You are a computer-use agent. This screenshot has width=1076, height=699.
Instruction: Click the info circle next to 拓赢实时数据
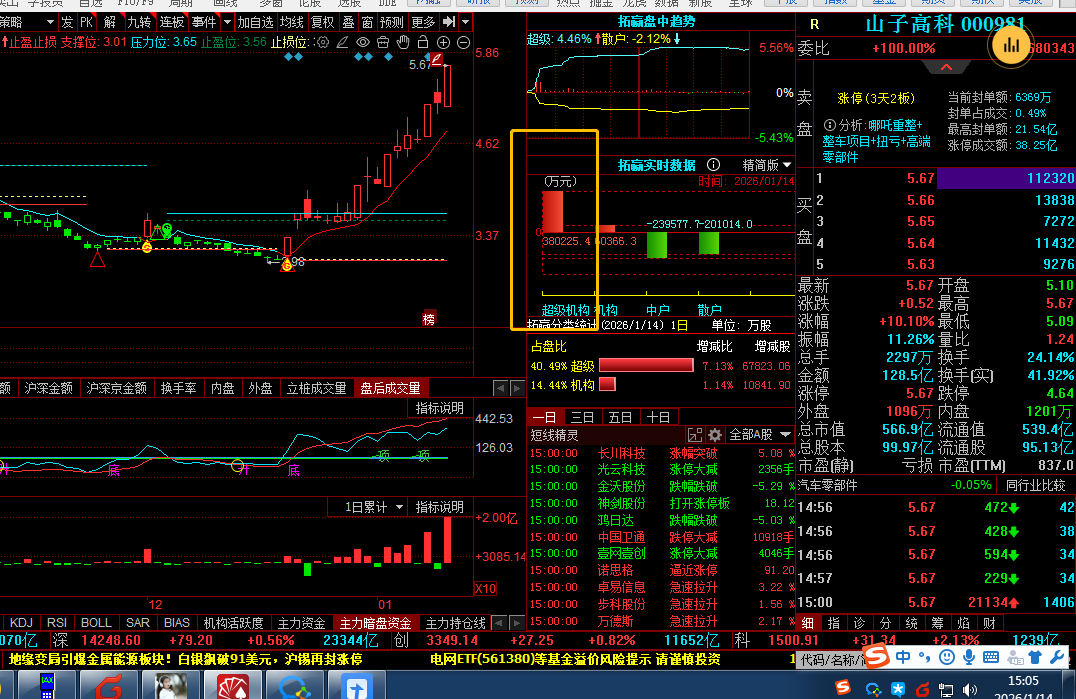coord(714,165)
